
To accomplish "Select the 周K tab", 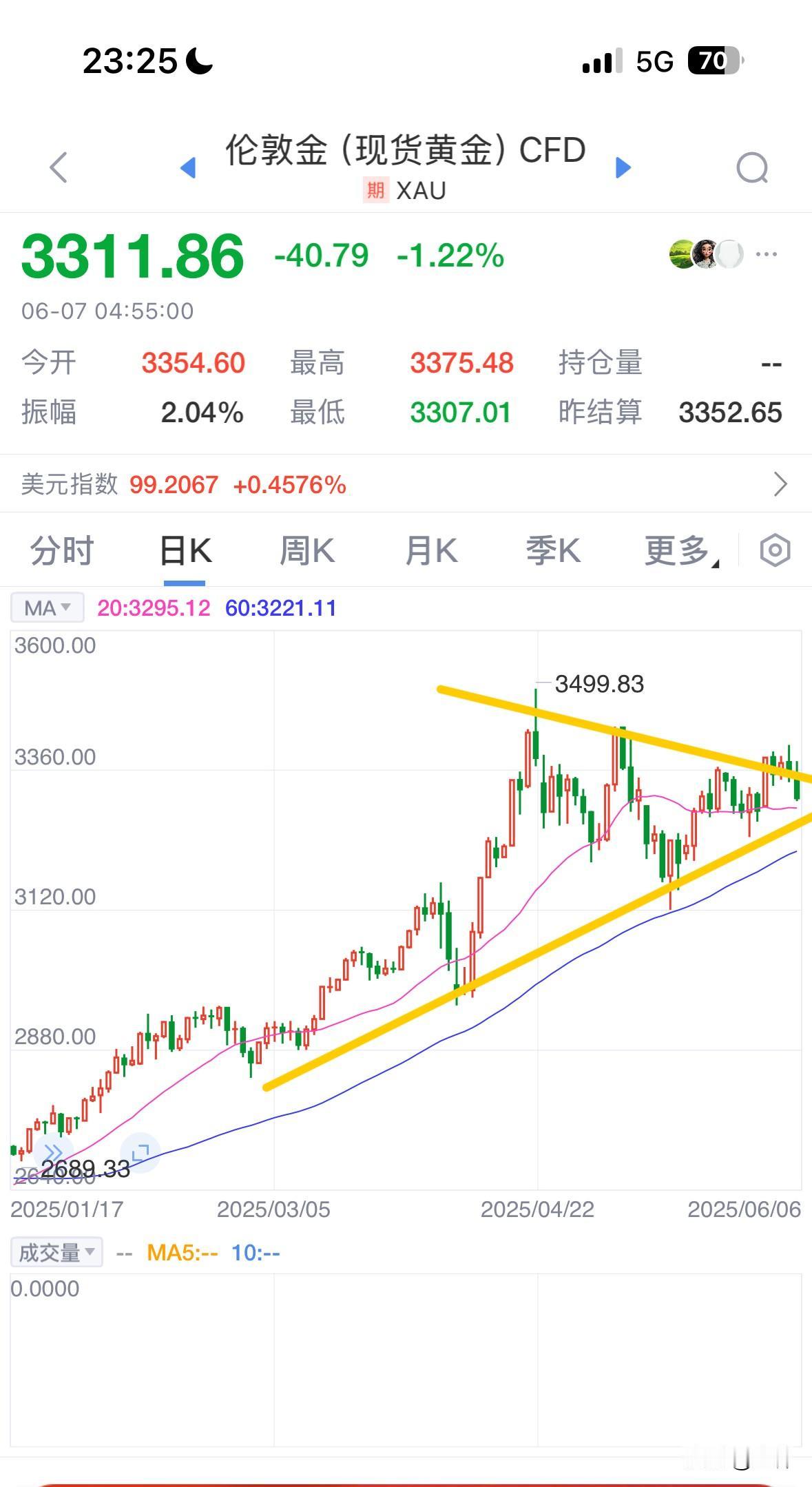I will 307,551.
